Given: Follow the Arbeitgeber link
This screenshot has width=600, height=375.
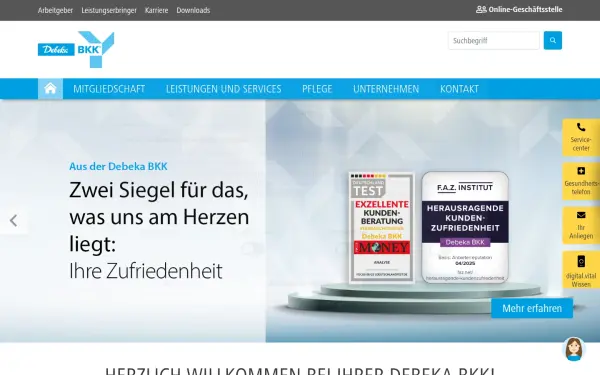Looking at the screenshot, I should click(x=55, y=10).
